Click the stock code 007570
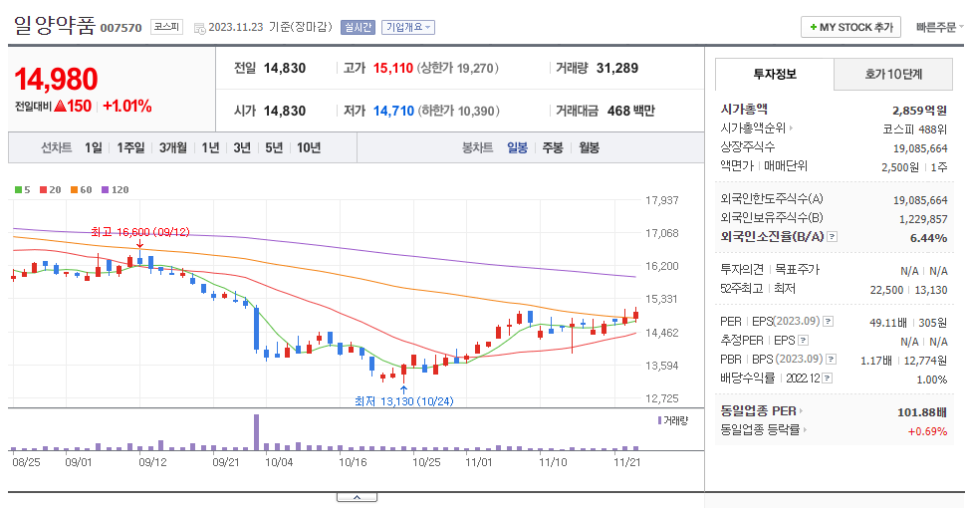 121,28
